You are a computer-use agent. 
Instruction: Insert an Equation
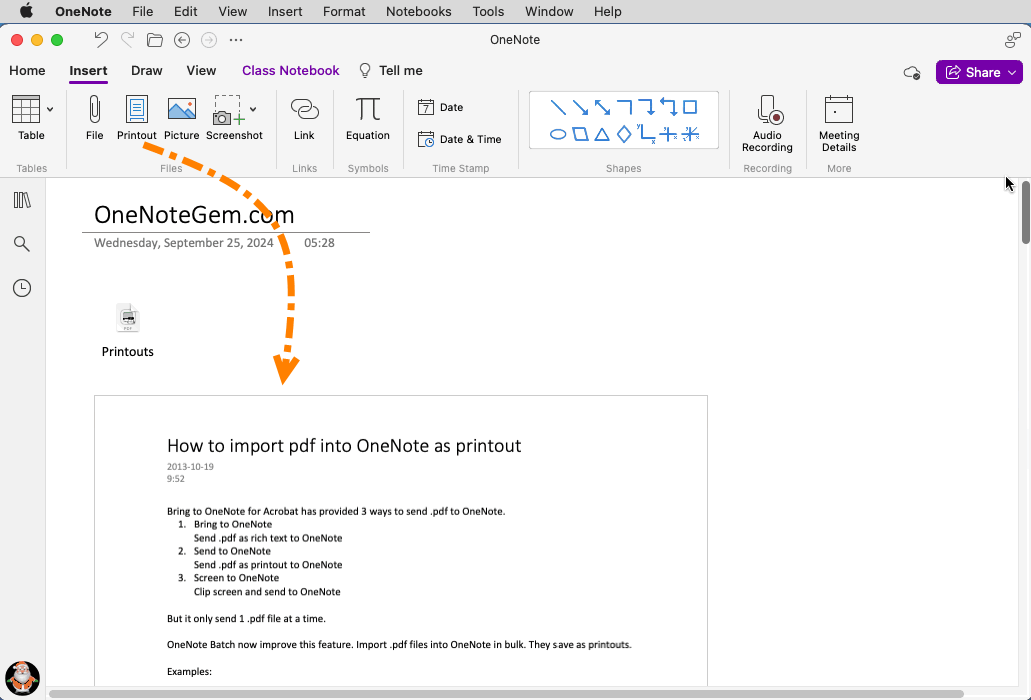(x=368, y=118)
